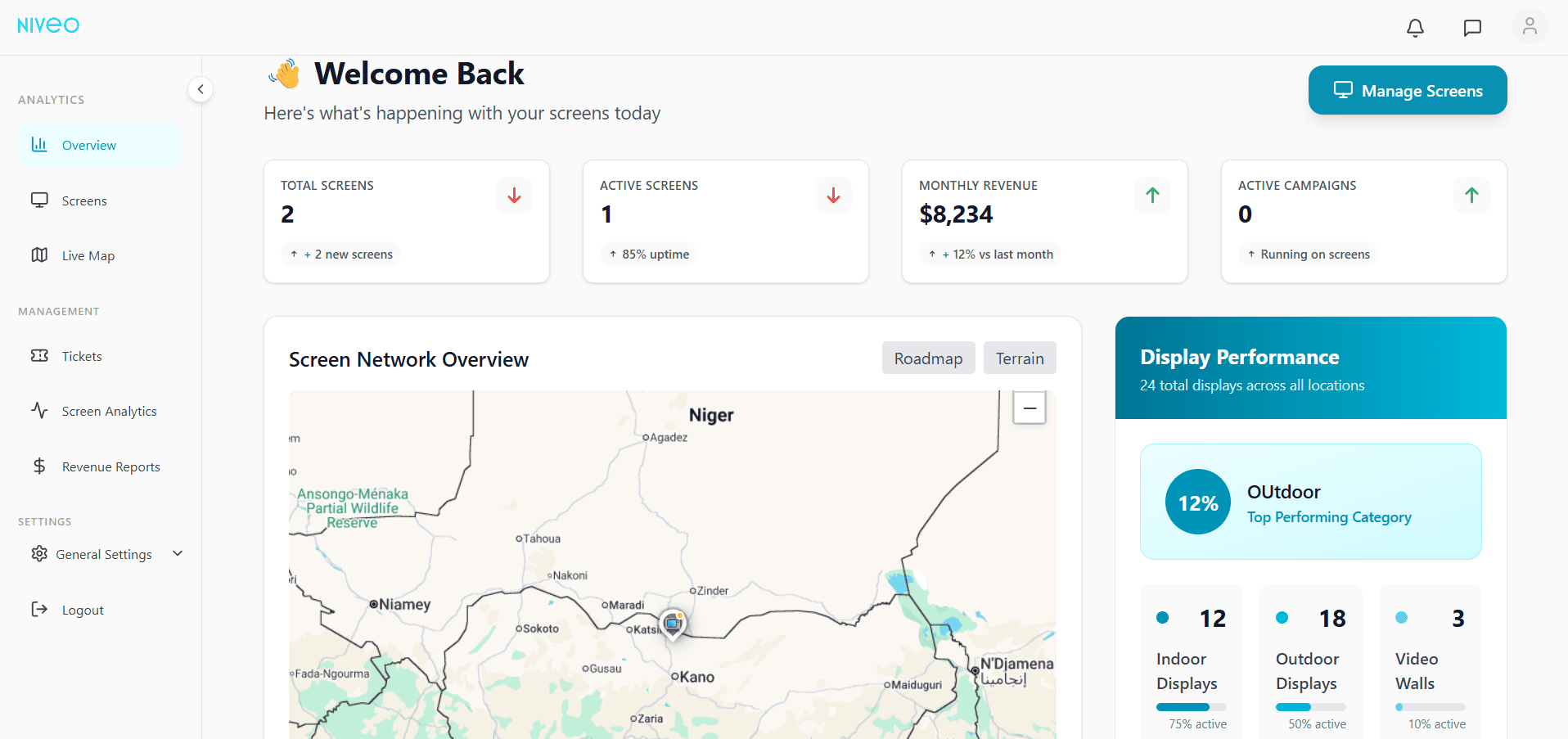Select the OUtdoor top performing category card
Screen dimensions: 1568x739
pyautogui.click(x=1310, y=502)
